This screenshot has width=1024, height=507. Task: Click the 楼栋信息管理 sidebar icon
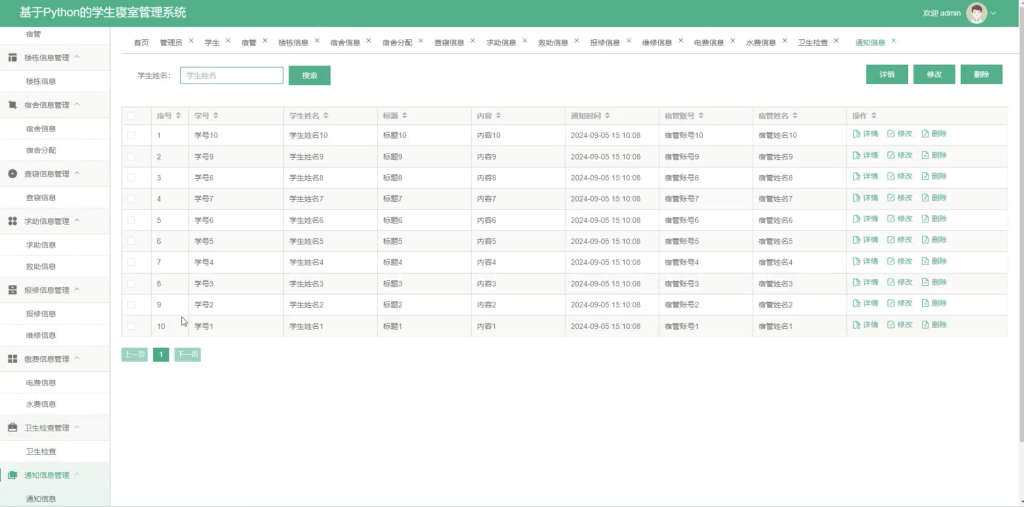coord(12,57)
